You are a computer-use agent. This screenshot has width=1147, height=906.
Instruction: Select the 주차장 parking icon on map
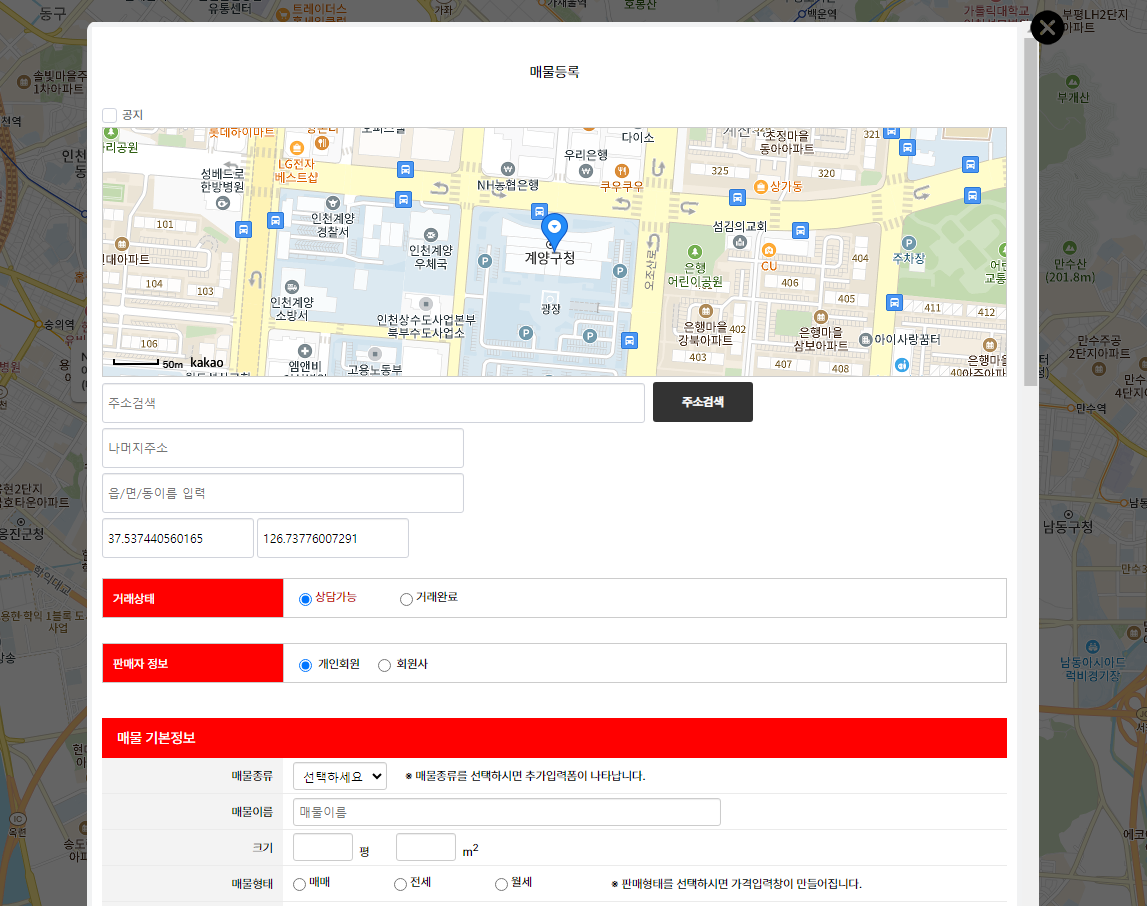coord(909,242)
